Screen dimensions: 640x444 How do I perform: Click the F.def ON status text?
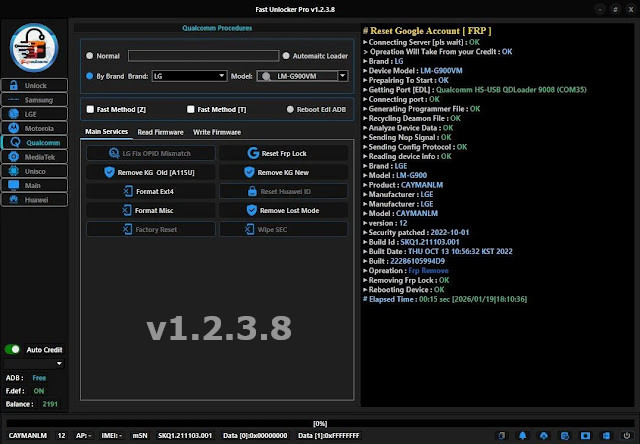(x=39, y=391)
